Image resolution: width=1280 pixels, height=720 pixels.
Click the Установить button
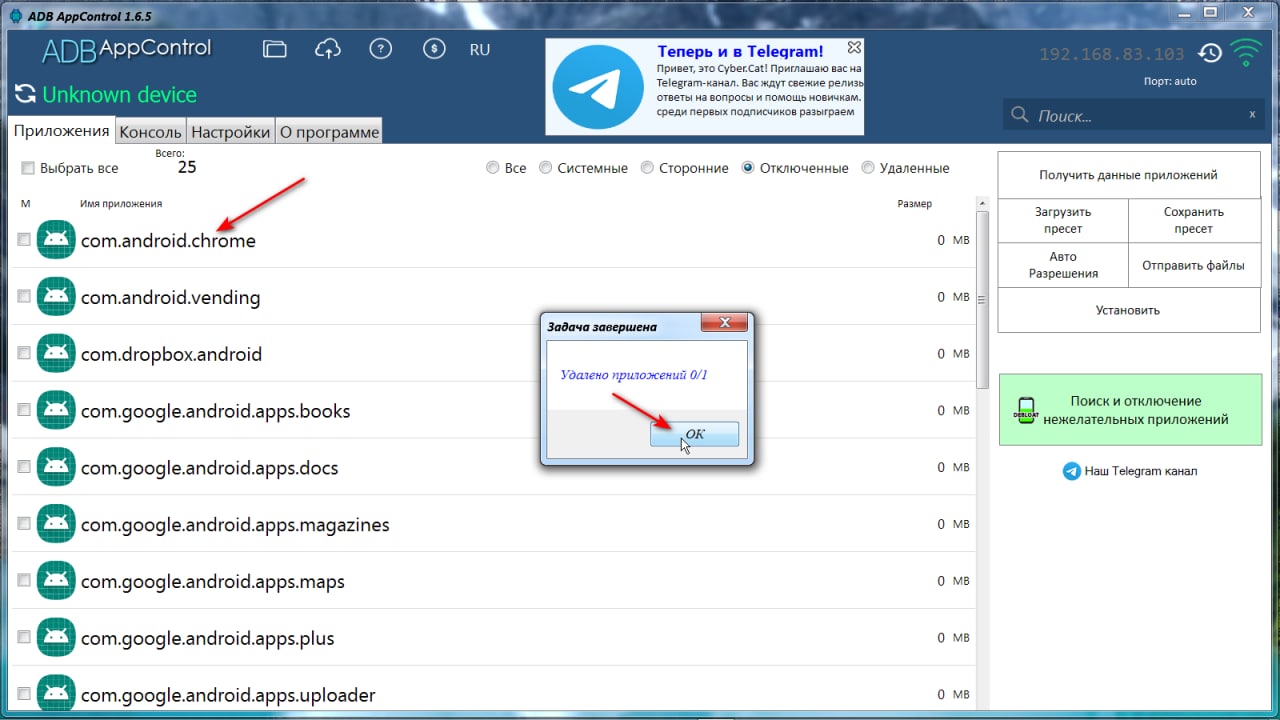tap(1129, 310)
